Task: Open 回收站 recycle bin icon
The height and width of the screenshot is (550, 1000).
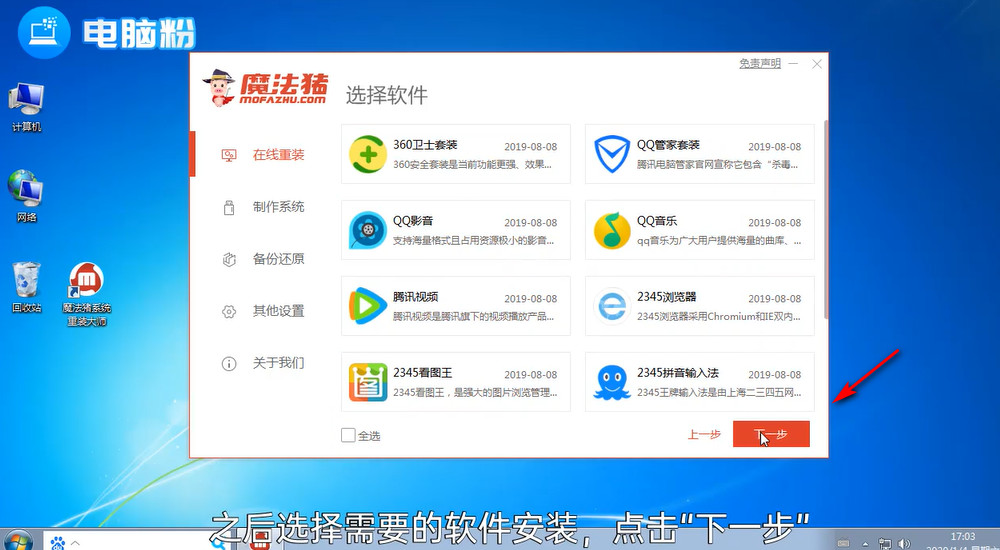Action: click(26, 287)
